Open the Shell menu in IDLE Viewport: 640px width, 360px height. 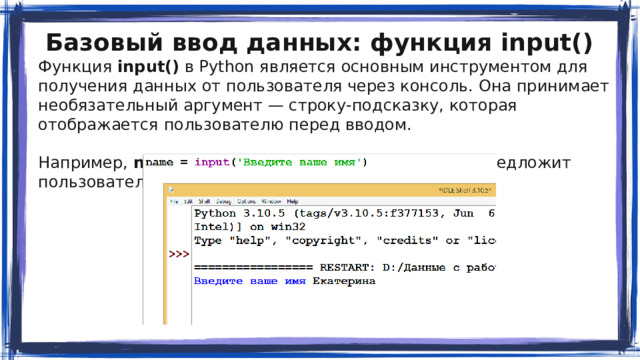click(204, 202)
